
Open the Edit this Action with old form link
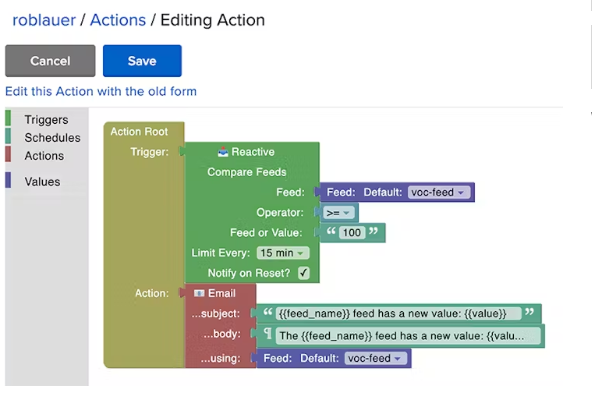[101, 91]
